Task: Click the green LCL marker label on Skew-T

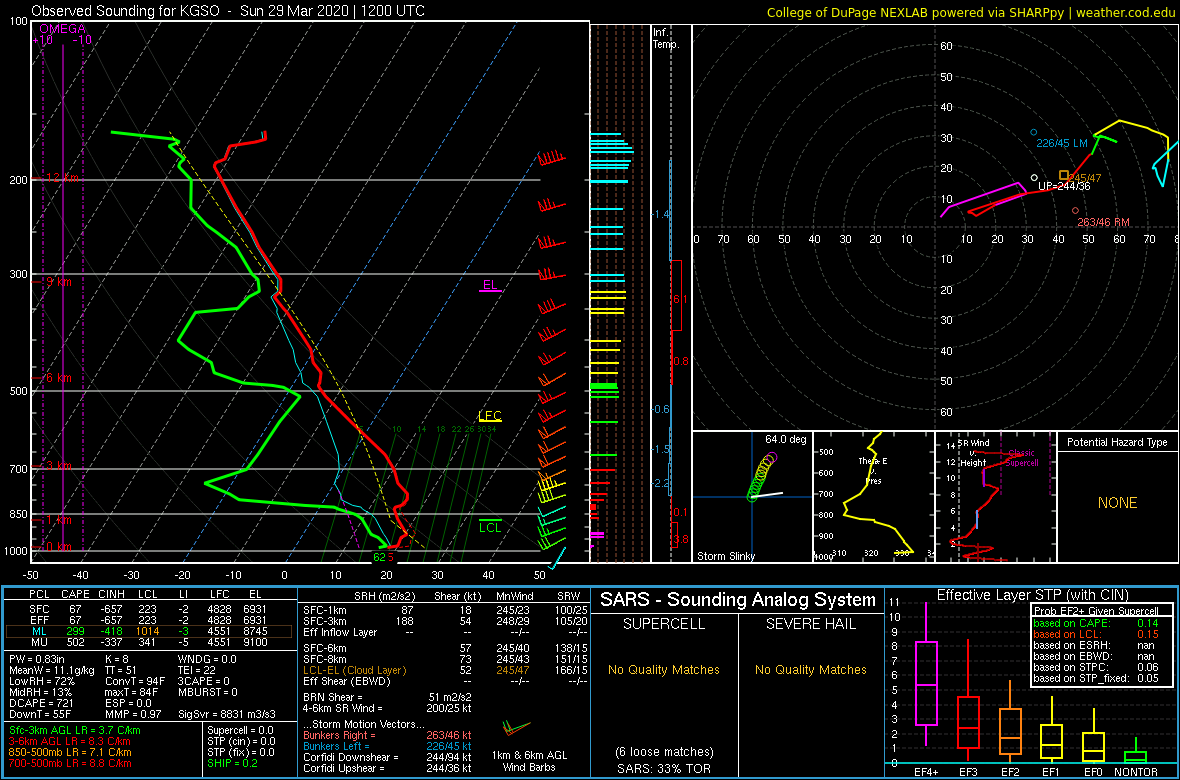Action: [490, 528]
